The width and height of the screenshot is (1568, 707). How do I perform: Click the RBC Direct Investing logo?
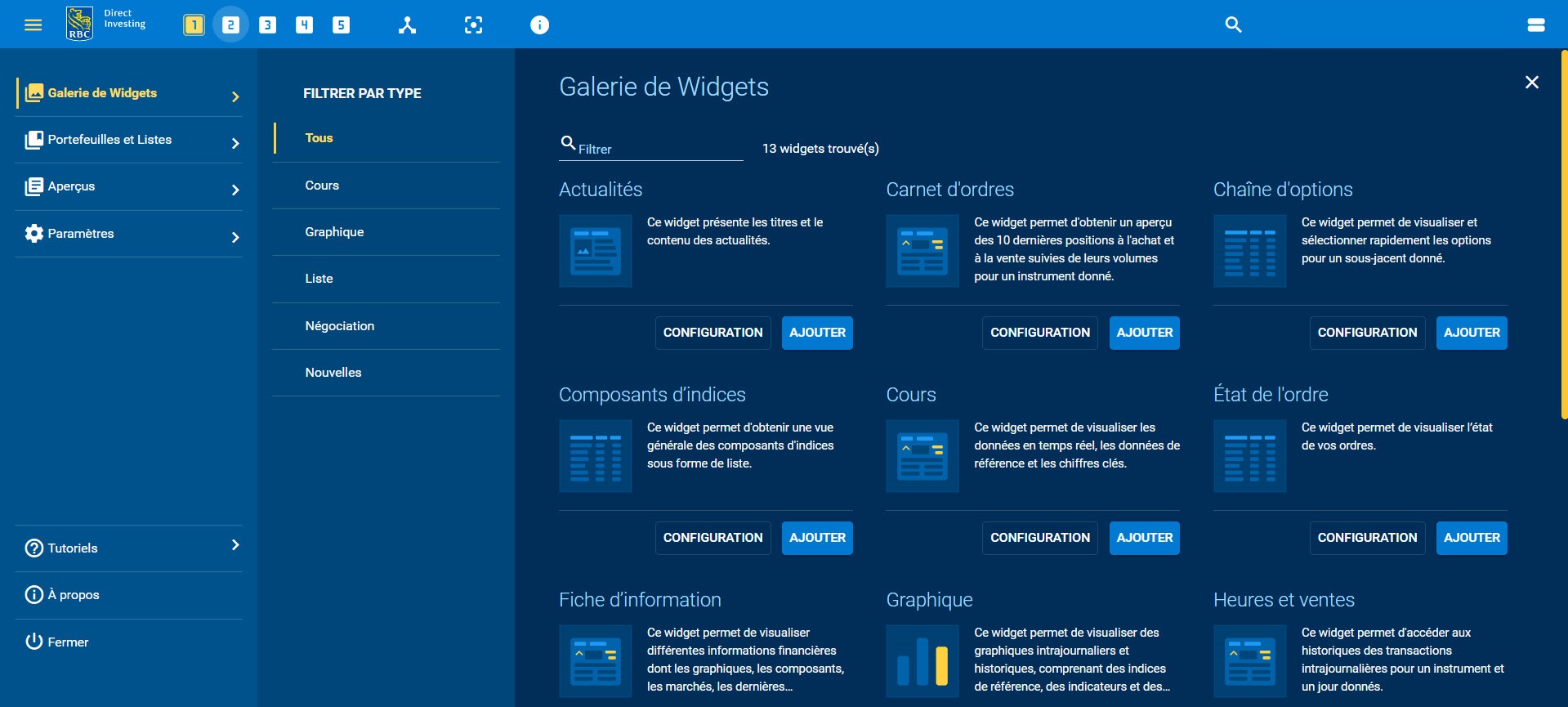105,24
